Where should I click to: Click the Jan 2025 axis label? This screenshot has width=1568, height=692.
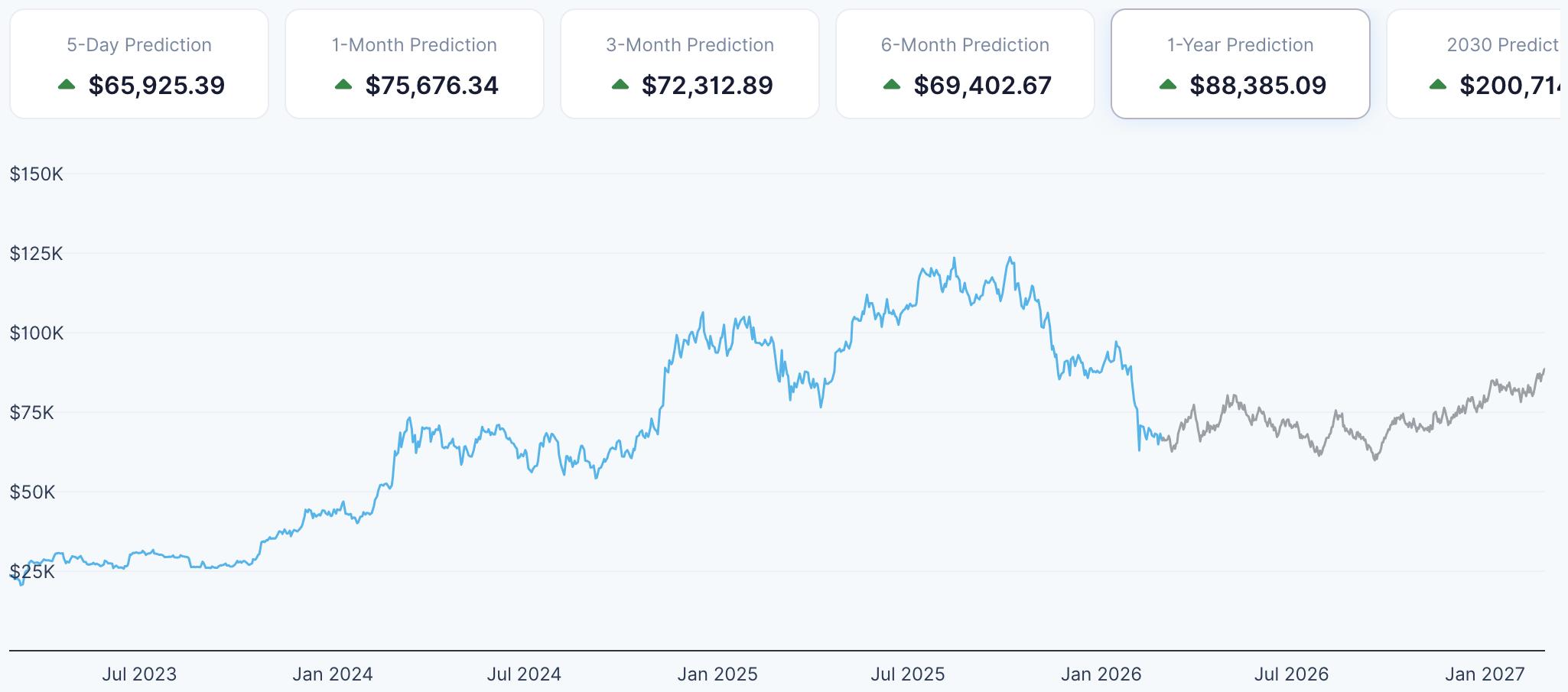coord(717,674)
